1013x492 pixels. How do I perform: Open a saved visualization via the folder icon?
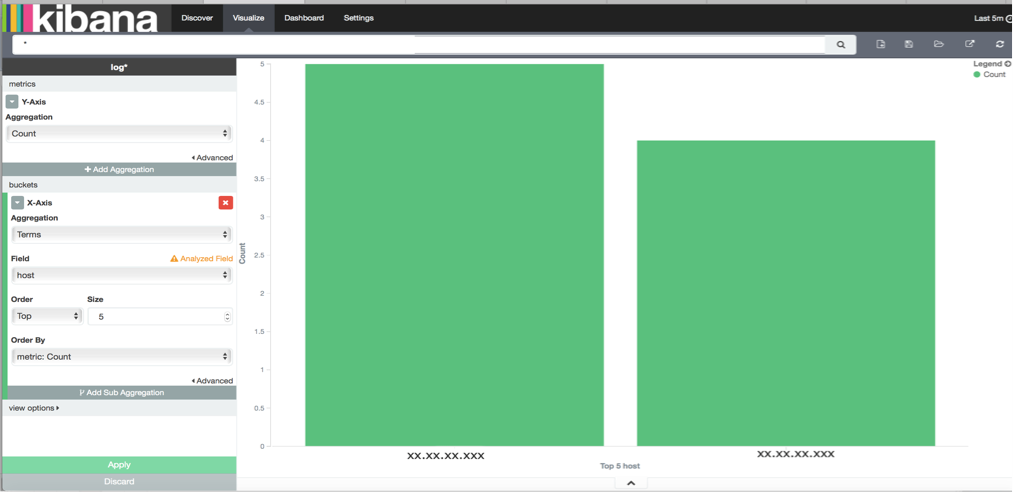point(939,44)
